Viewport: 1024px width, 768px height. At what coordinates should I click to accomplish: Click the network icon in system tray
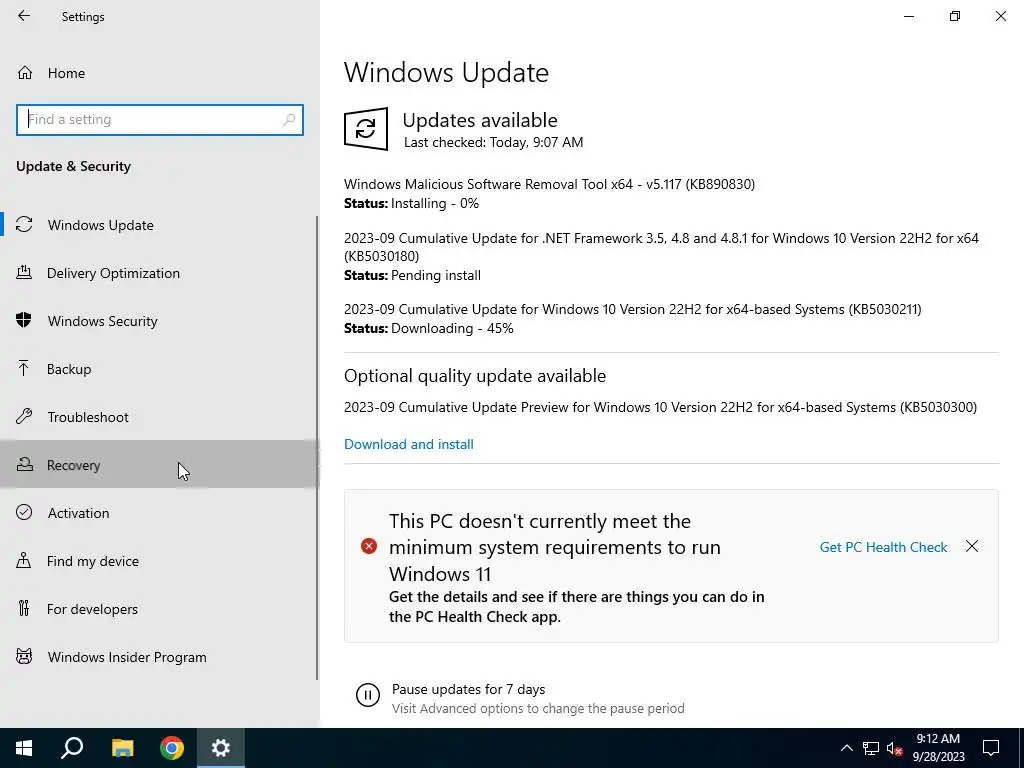point(871,748)
